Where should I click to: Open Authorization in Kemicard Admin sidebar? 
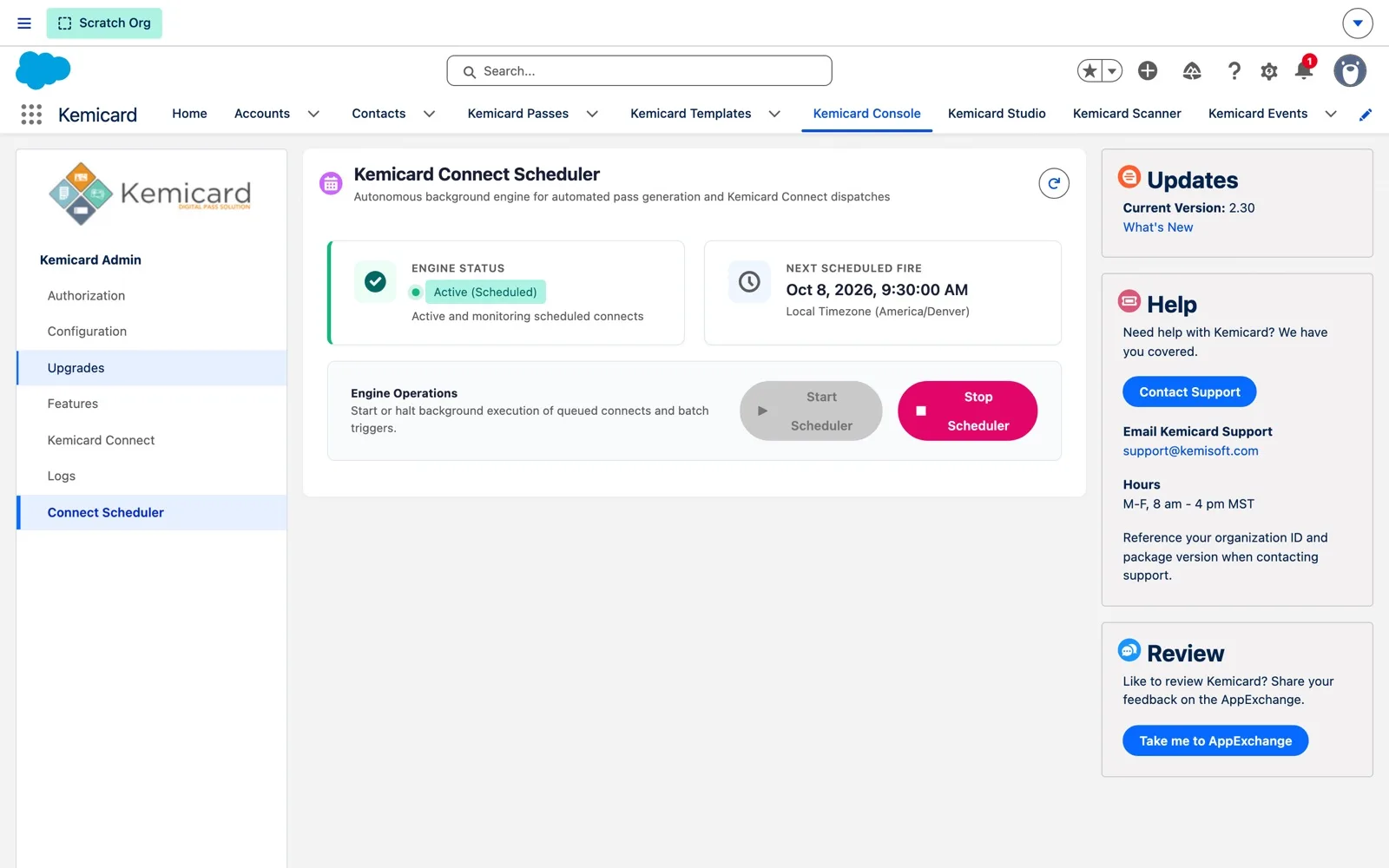151,296
